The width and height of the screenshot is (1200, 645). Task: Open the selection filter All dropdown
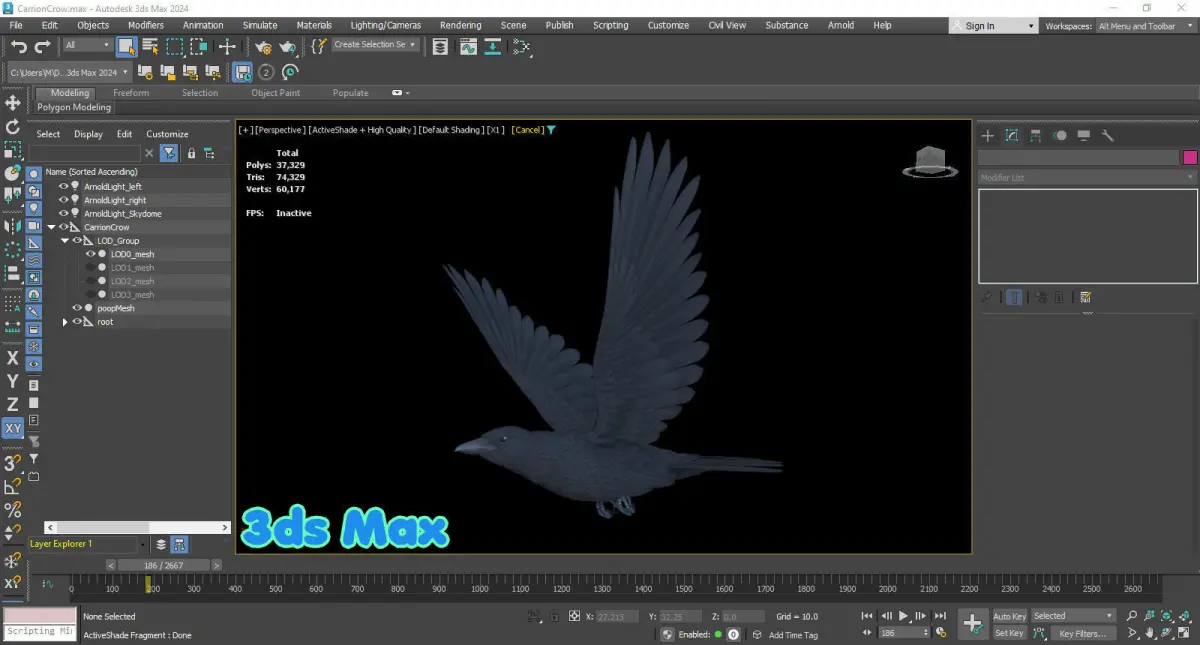87,45
